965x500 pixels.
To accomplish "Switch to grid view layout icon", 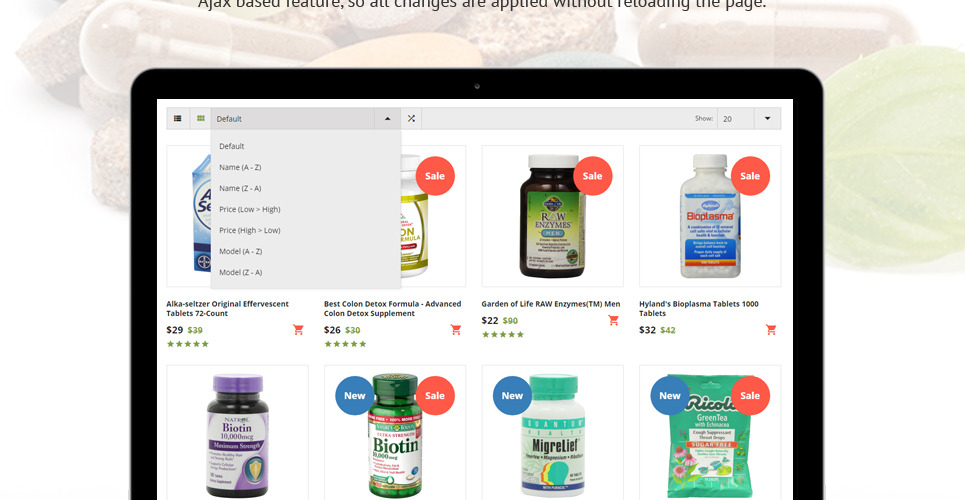I will tap(200, 118).
